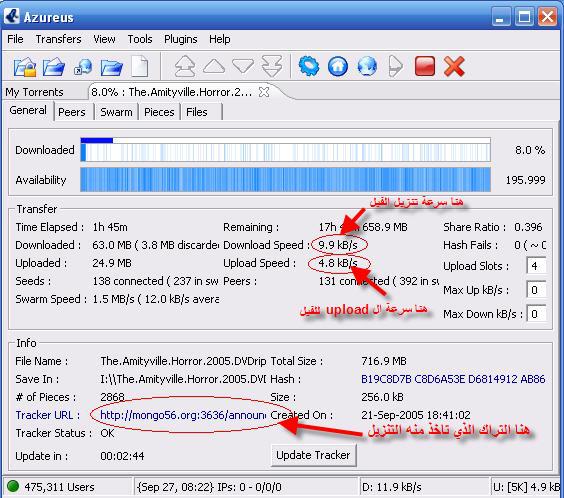The width and height of the screenshot is (564, 498).
Task: Click the Max Up kB/s input field
Action: click(536, 290)
